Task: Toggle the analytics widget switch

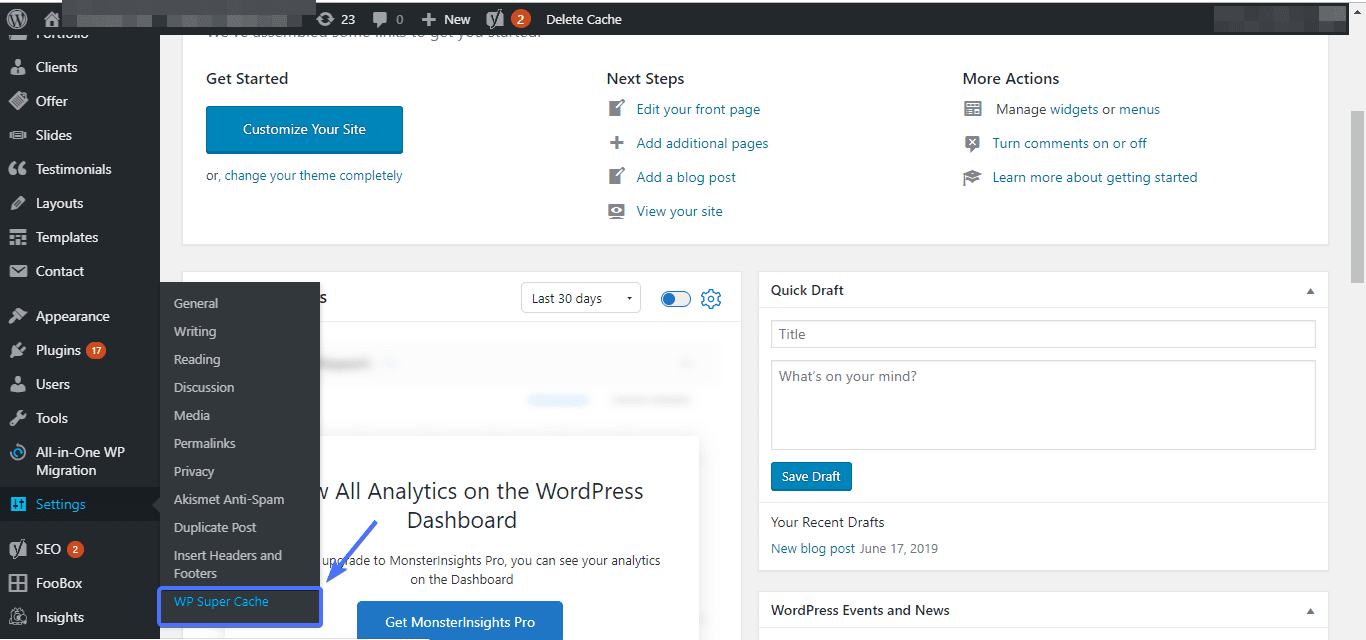Action: point(676,298)
